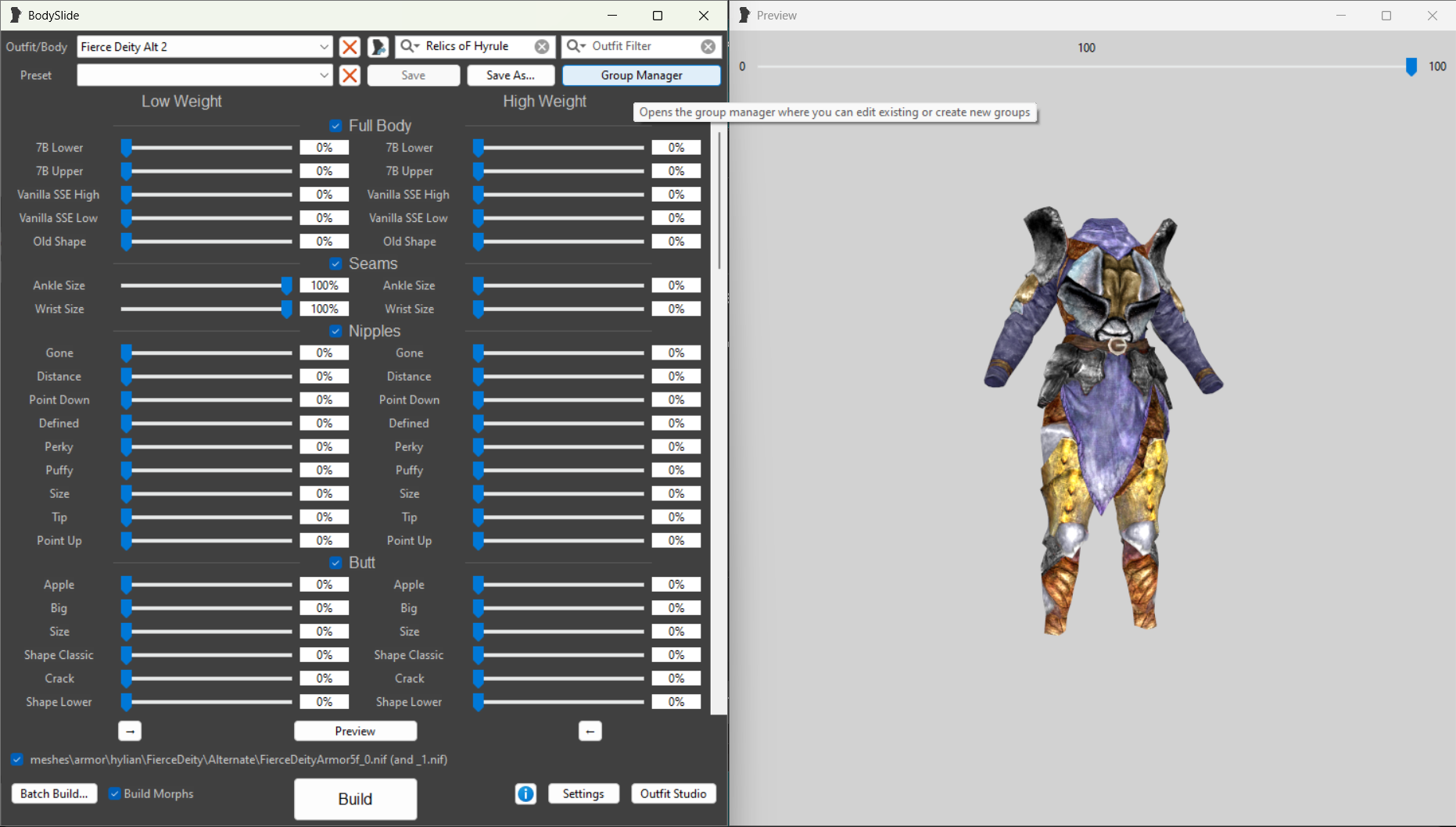Screen dimensions: 1456x827
Task: Click the low weight Butt Big slider
Action: pyautogui.click(x=206, y=608)
